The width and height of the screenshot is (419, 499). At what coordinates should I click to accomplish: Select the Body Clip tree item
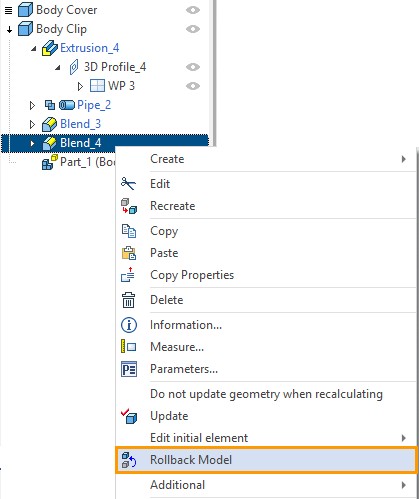point(61,29)
